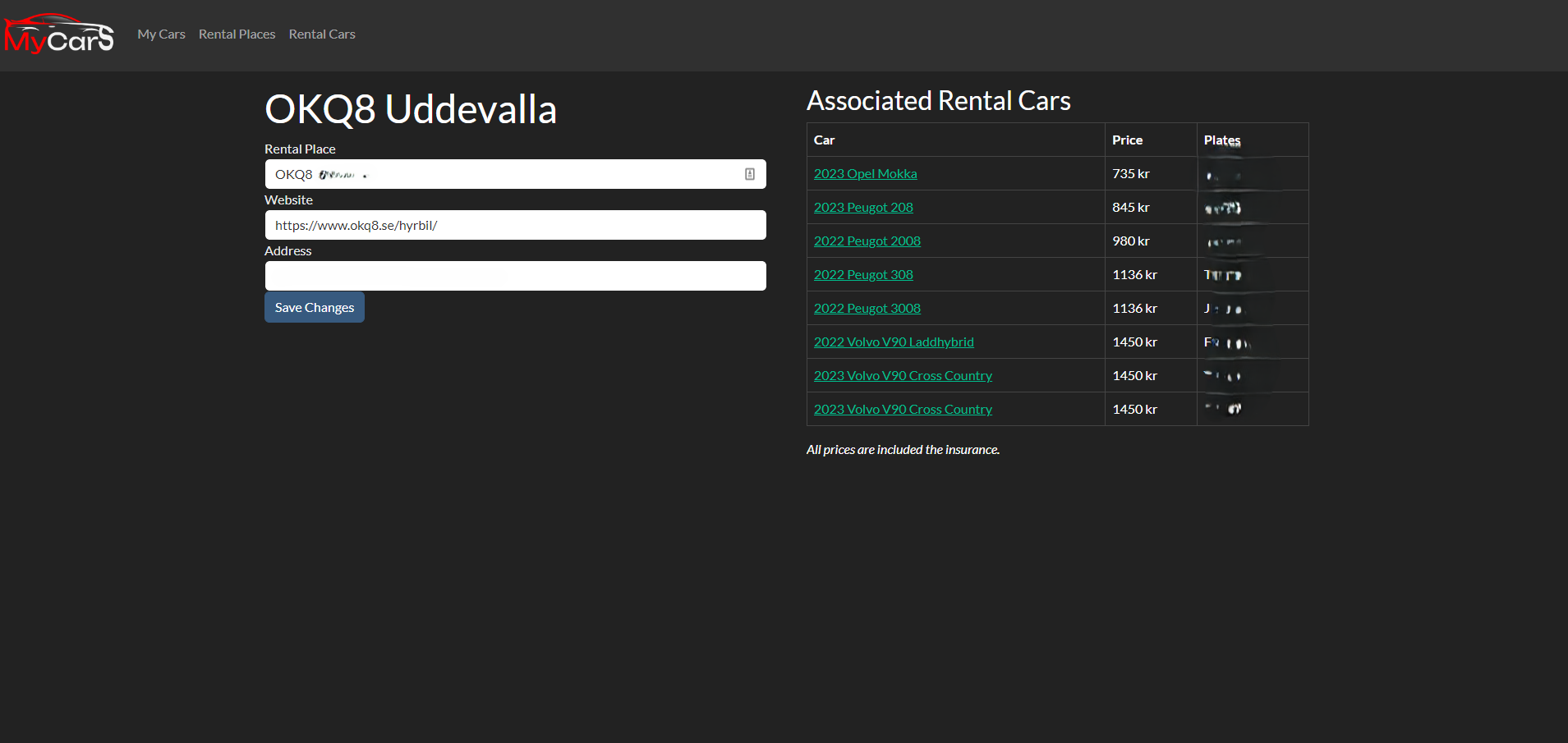
Task: Select the 1450 kr price for V90 Laddhybrid
Action: (1151, 342)
